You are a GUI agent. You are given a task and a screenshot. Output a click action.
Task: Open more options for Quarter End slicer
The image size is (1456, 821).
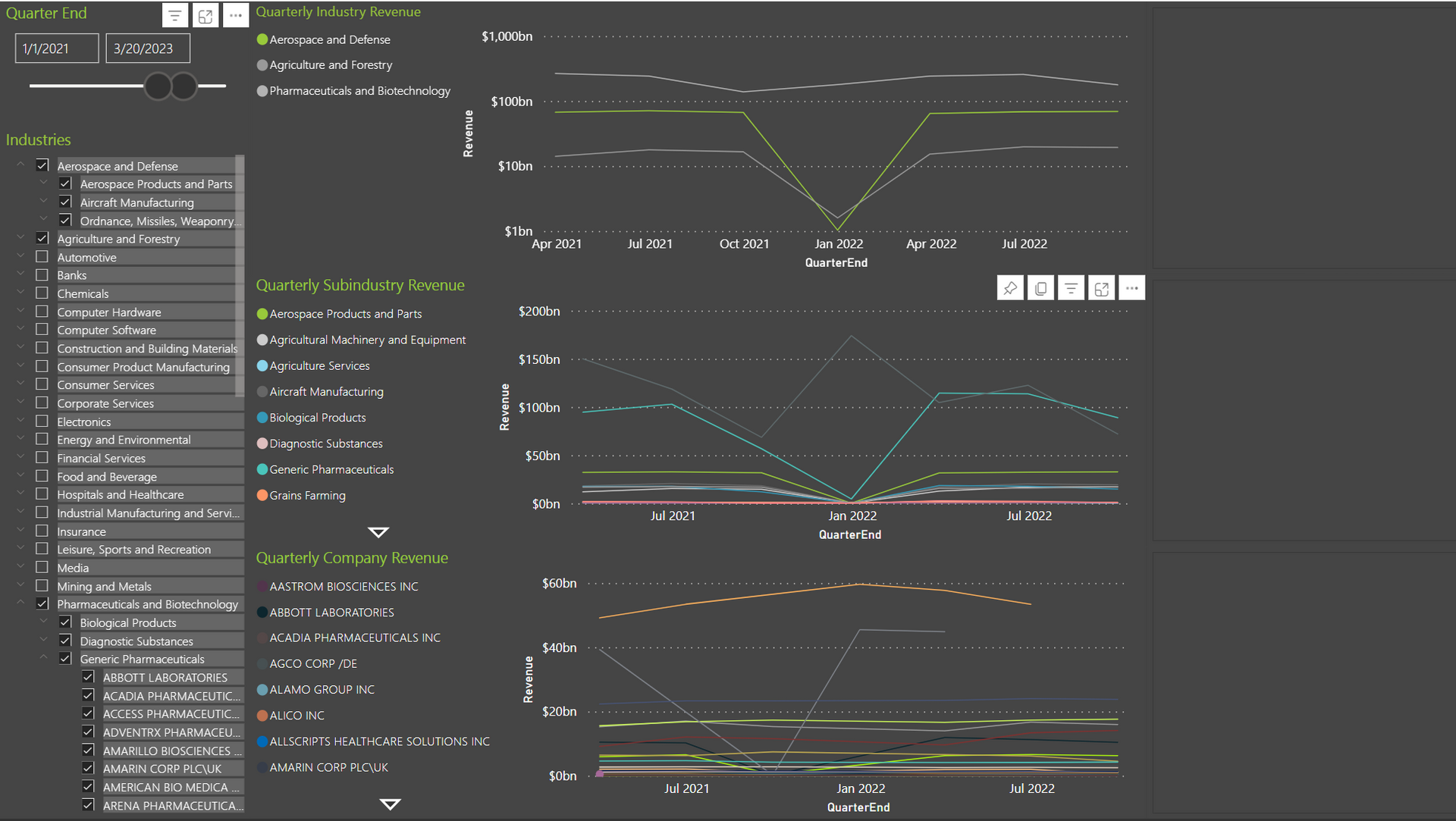click(x=236, y=15)
